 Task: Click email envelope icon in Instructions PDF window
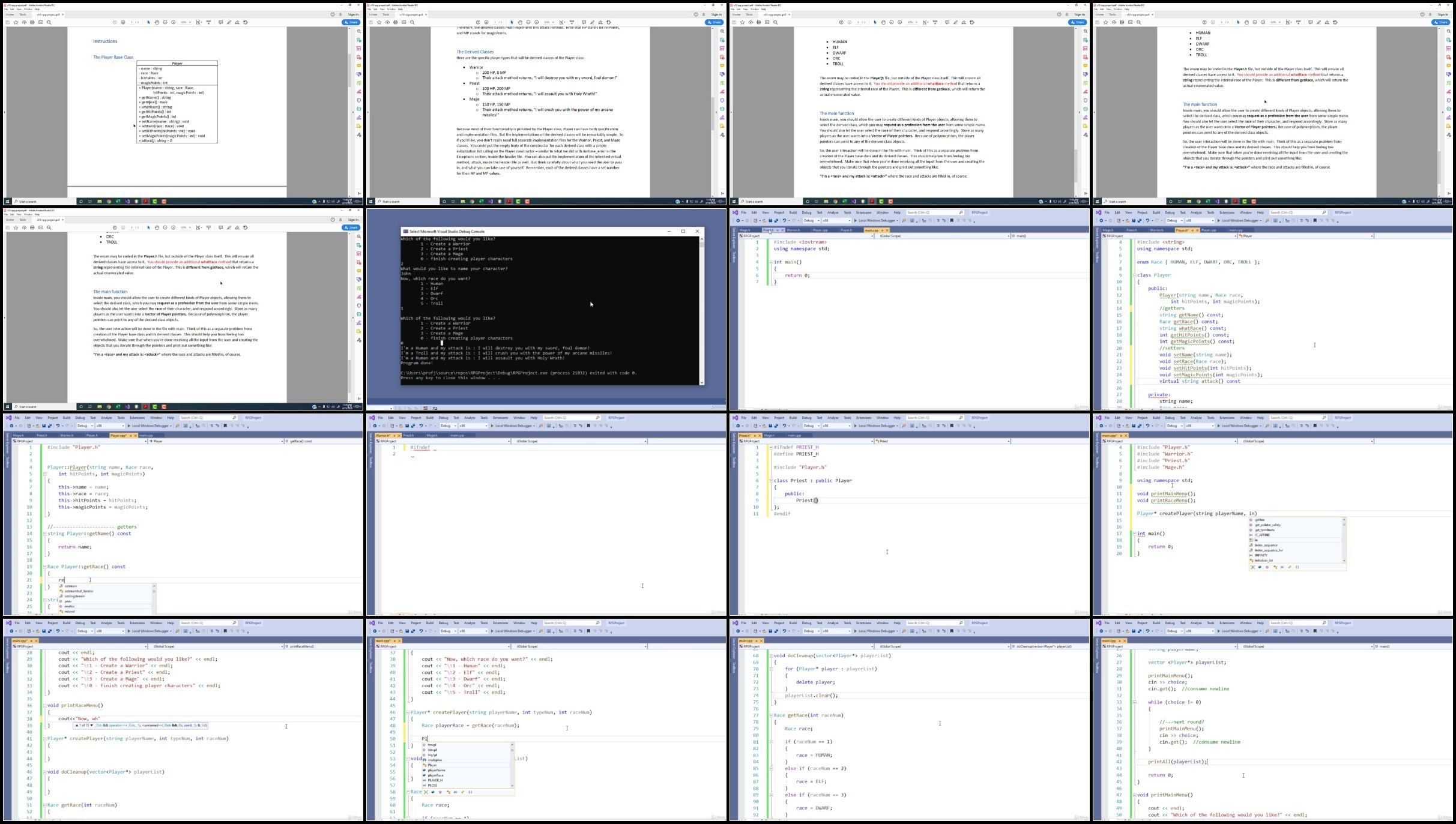pyautogui.click(x=40, y=22)
